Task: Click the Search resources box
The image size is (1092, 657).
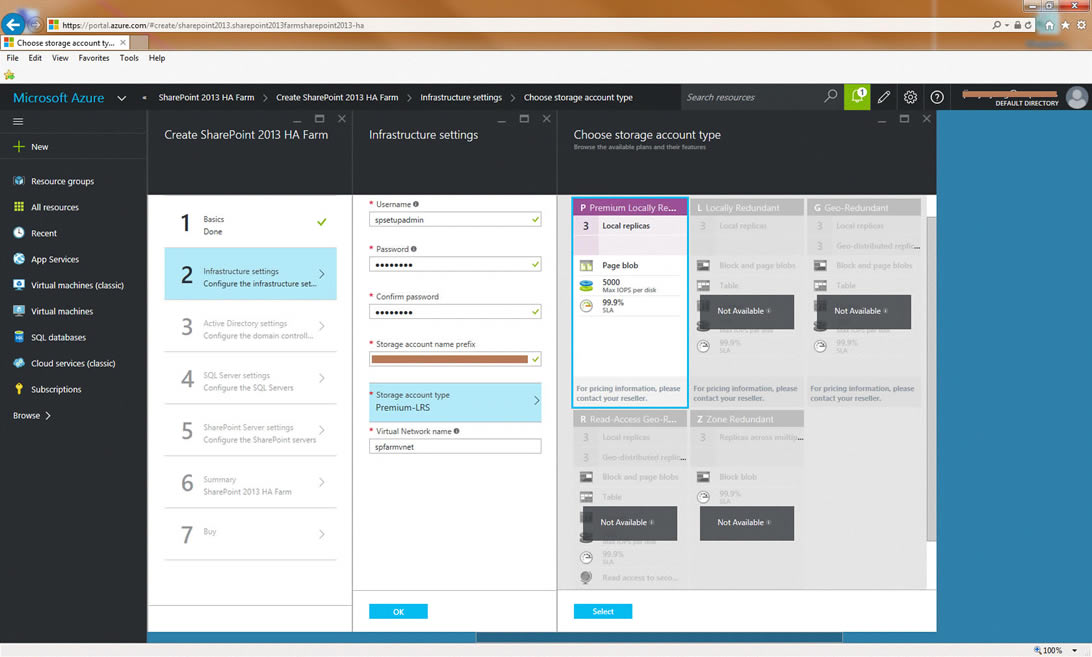Action: click(752, 97)
